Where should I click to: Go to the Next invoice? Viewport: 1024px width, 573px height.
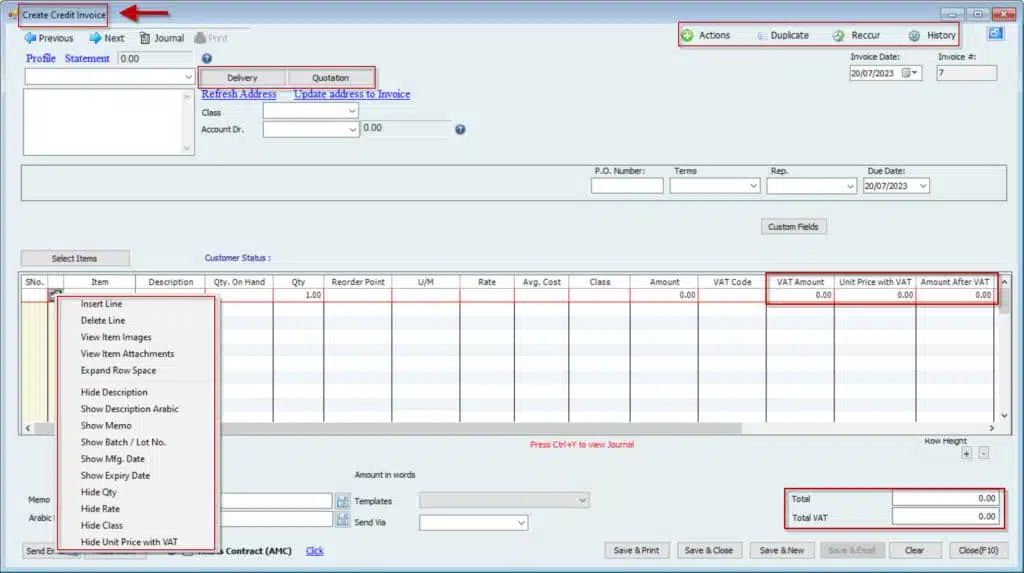tap(107, 38)
